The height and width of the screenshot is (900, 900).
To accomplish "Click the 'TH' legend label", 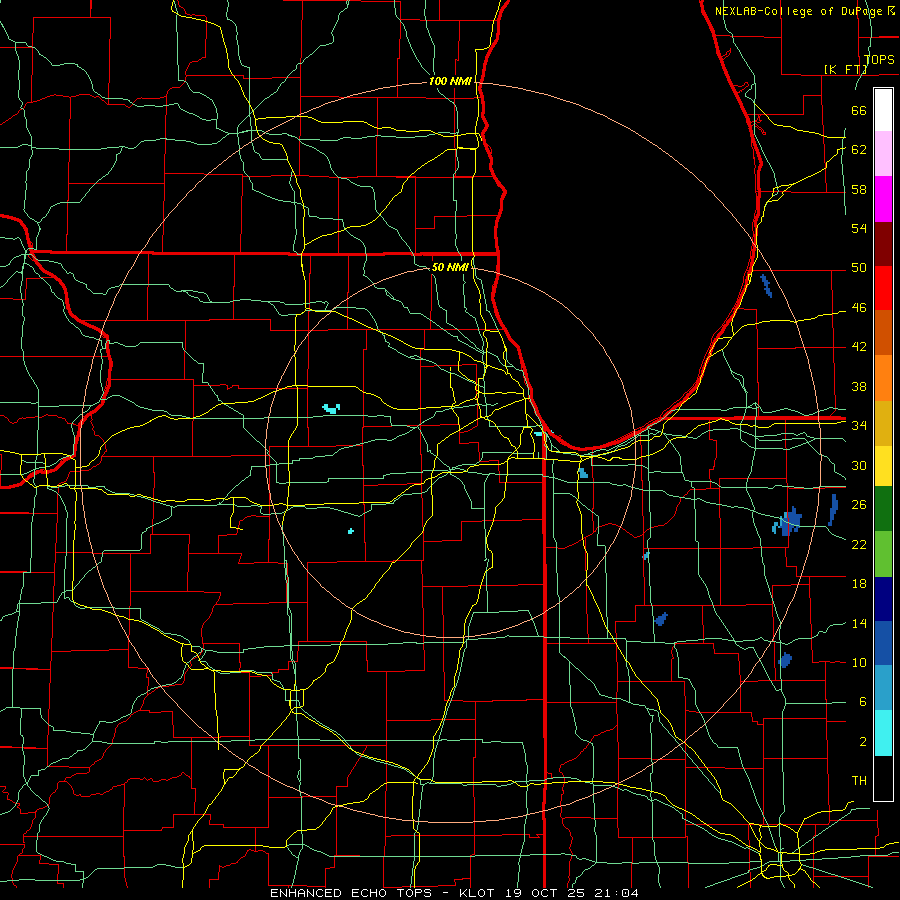I will coord(859,781).
